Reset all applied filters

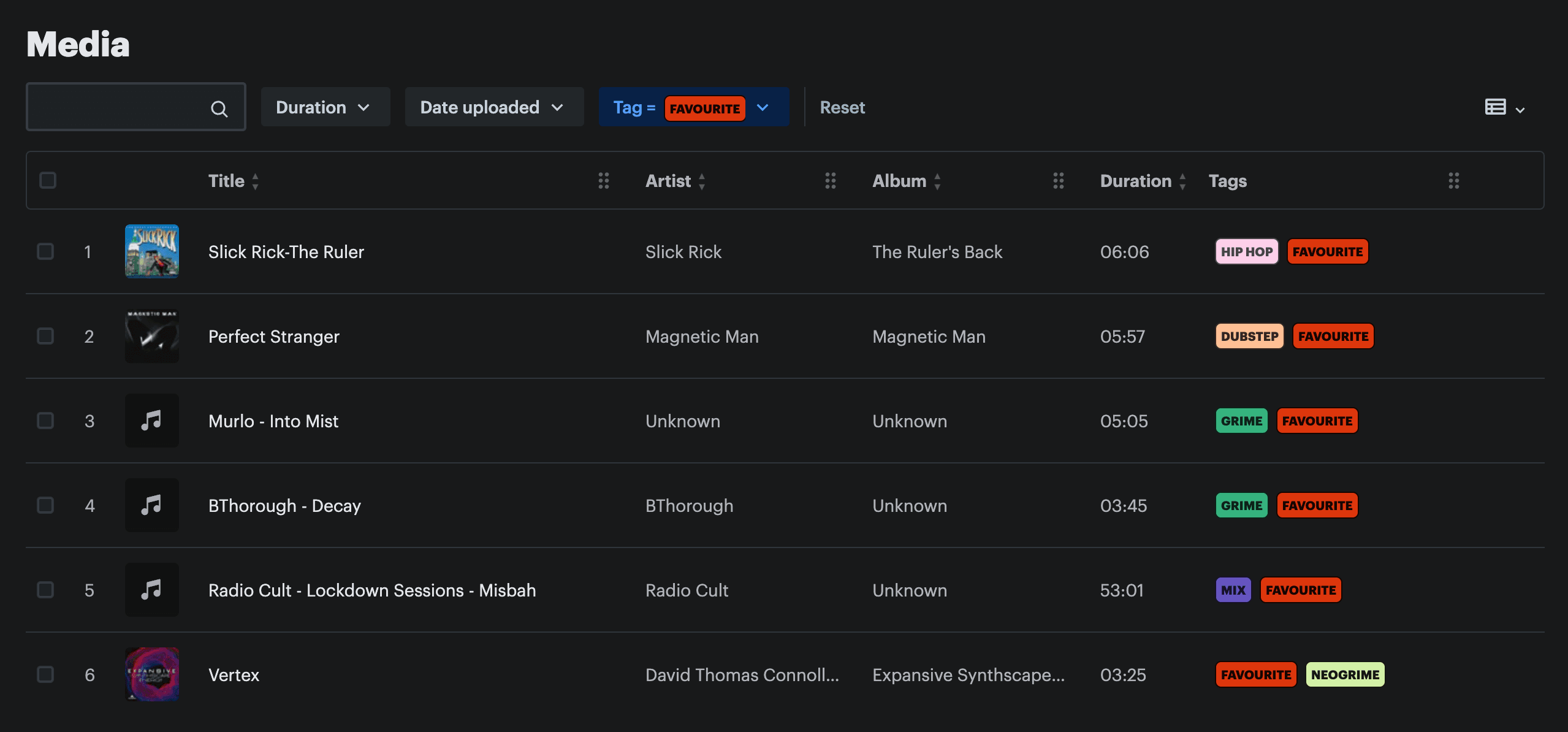[x=842, y=107]
